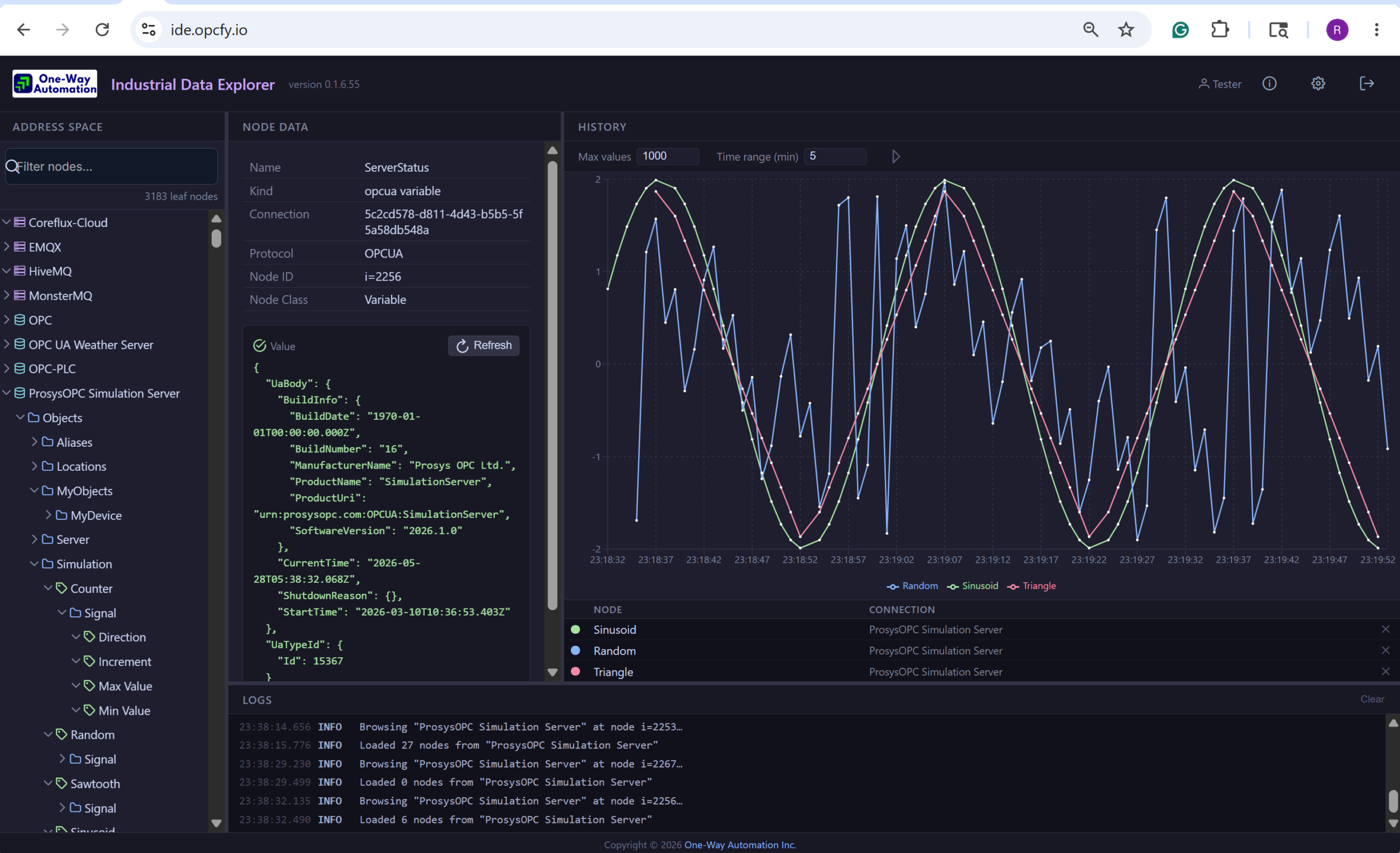This screenshot has height=853, width=1400.
Task: Click the Clear logs button
Action: tap(1372, 699)
